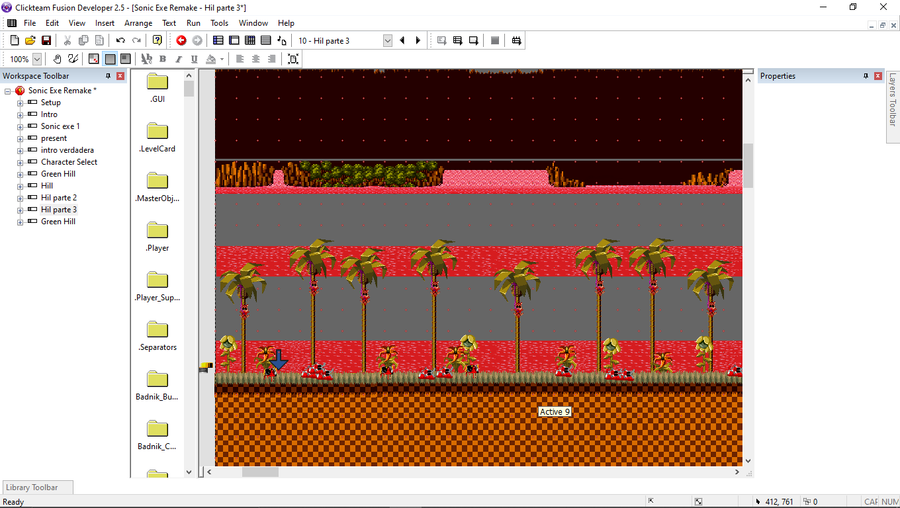Expand the Hil parte 3 node
This screenshot has height=508, width=900.
point(20,210)
